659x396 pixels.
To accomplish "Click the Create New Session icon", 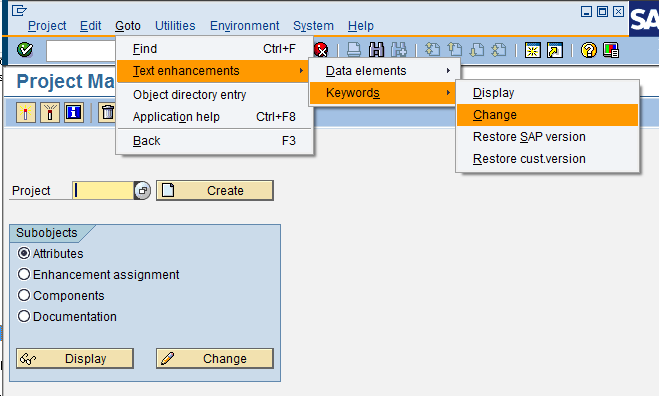I will point(532,50).
